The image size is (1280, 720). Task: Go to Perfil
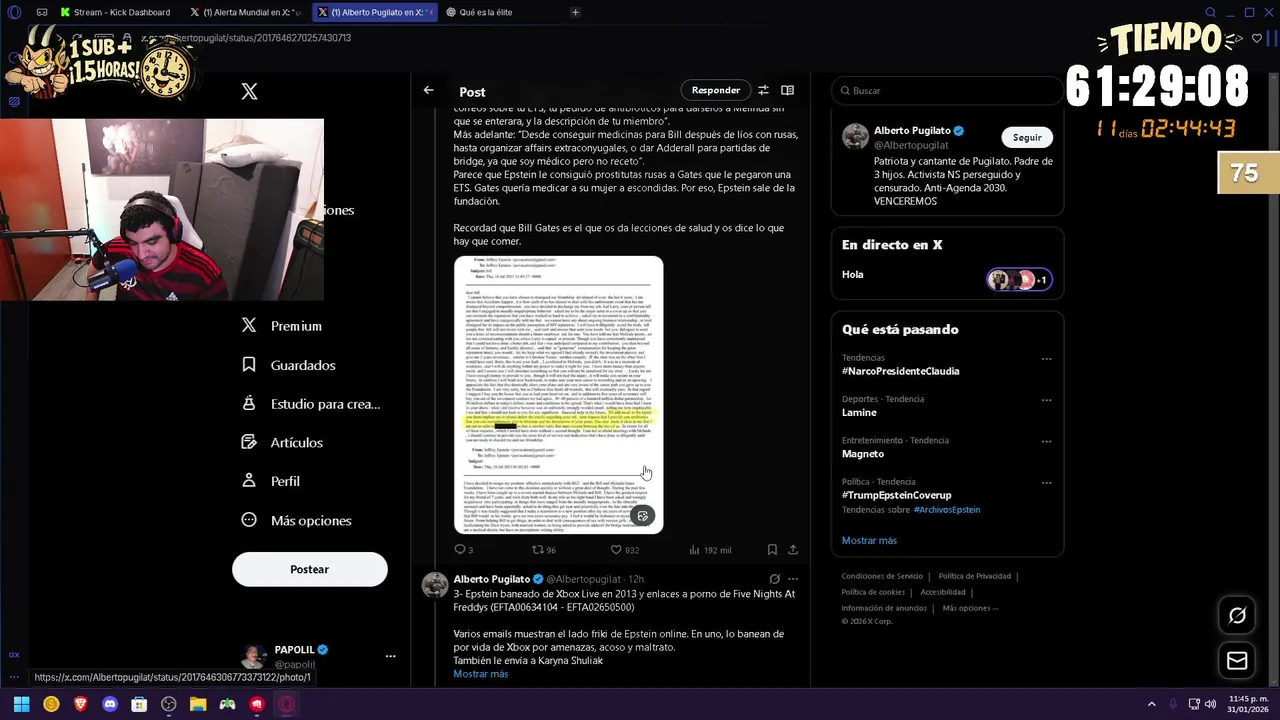[271, 481]
